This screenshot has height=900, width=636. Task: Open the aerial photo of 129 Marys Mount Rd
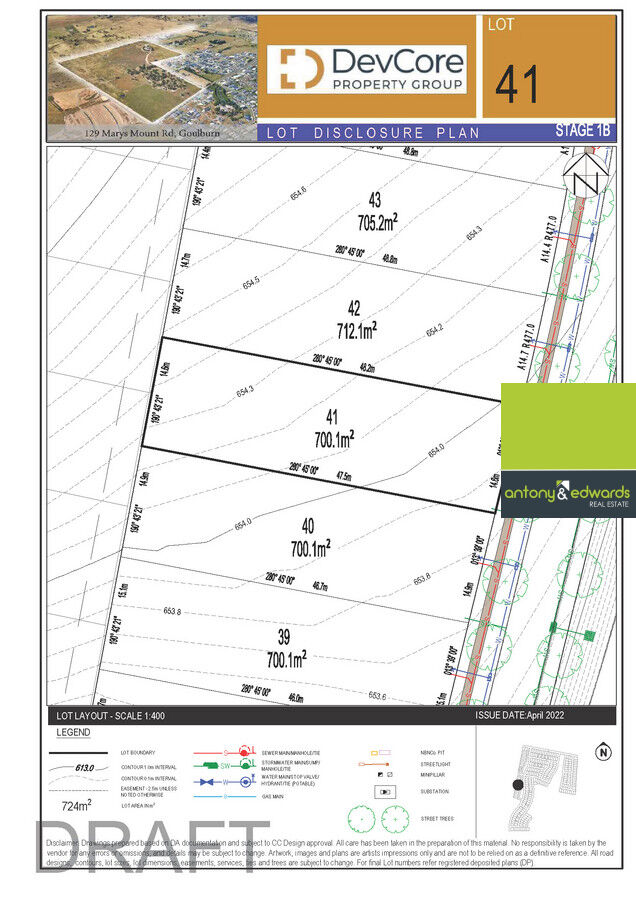[152, 78]
